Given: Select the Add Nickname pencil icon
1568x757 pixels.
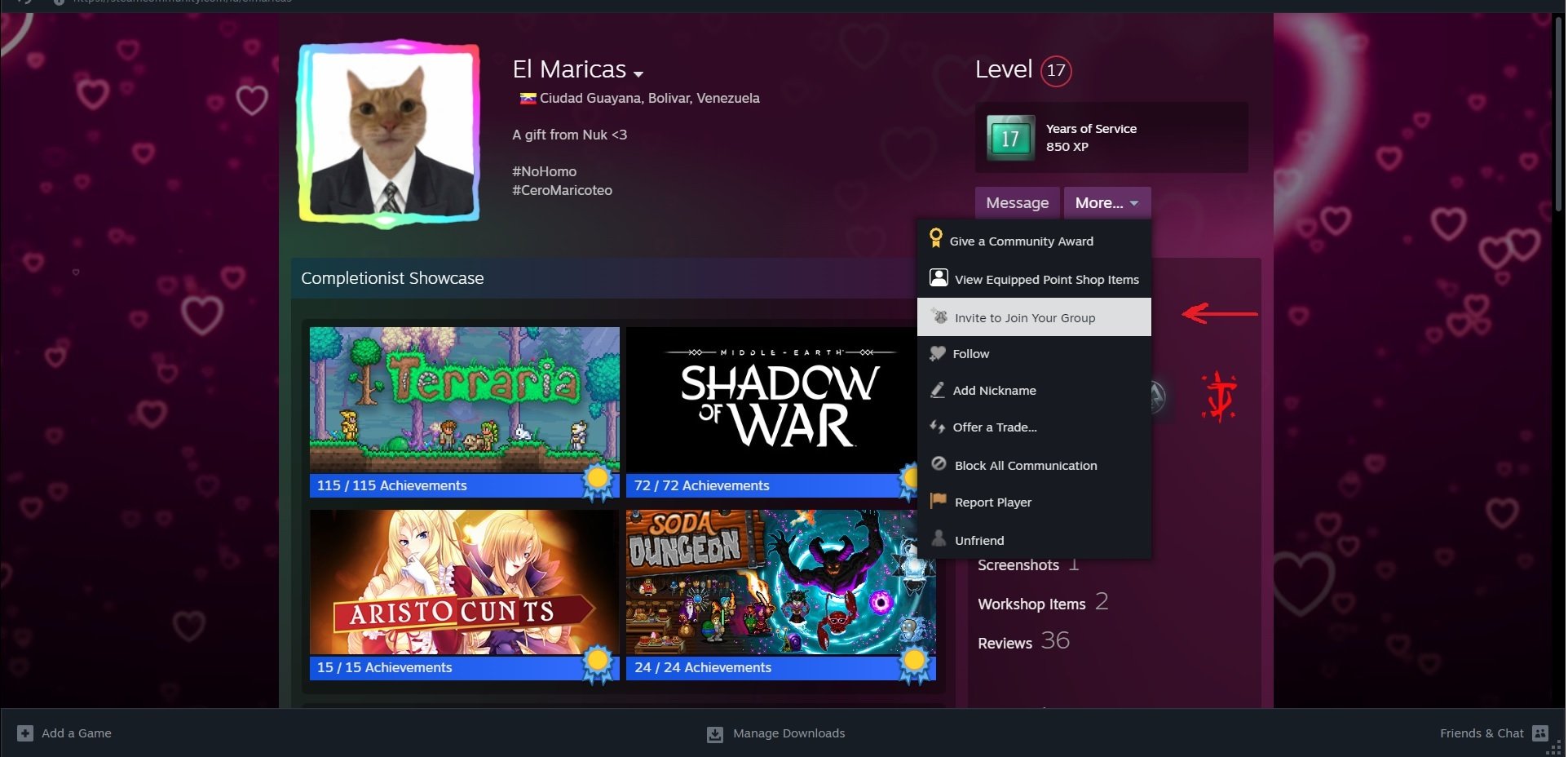Looking at the screenshot, I should coord(937,390).
